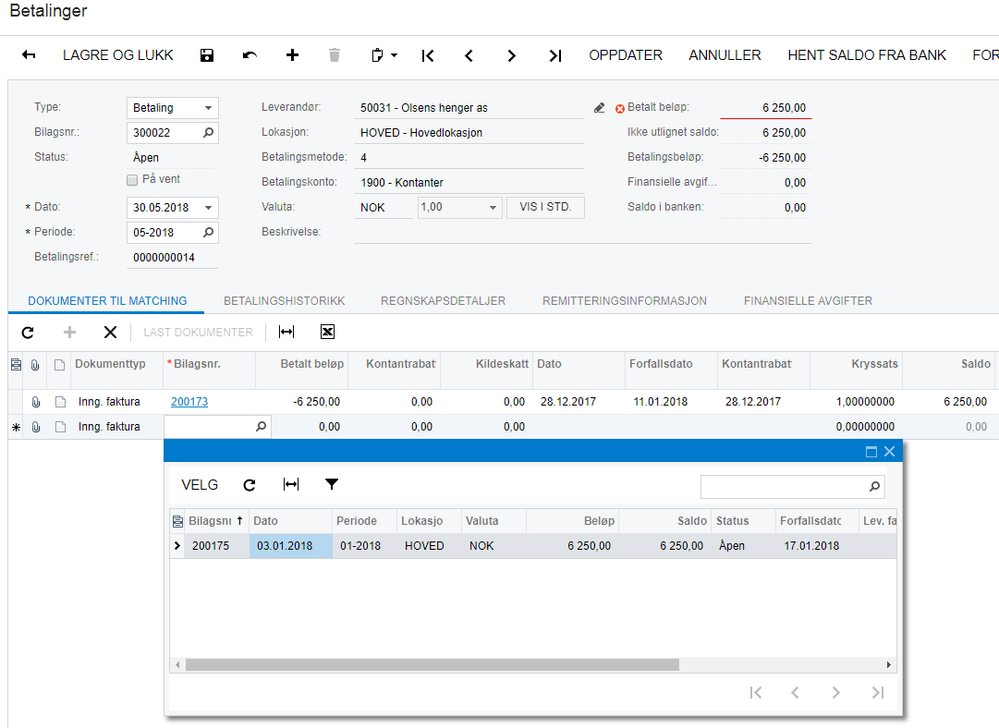This screenshot has width=999, height=728.
Task: Click the save disk icon
Action: coord(206,55)
